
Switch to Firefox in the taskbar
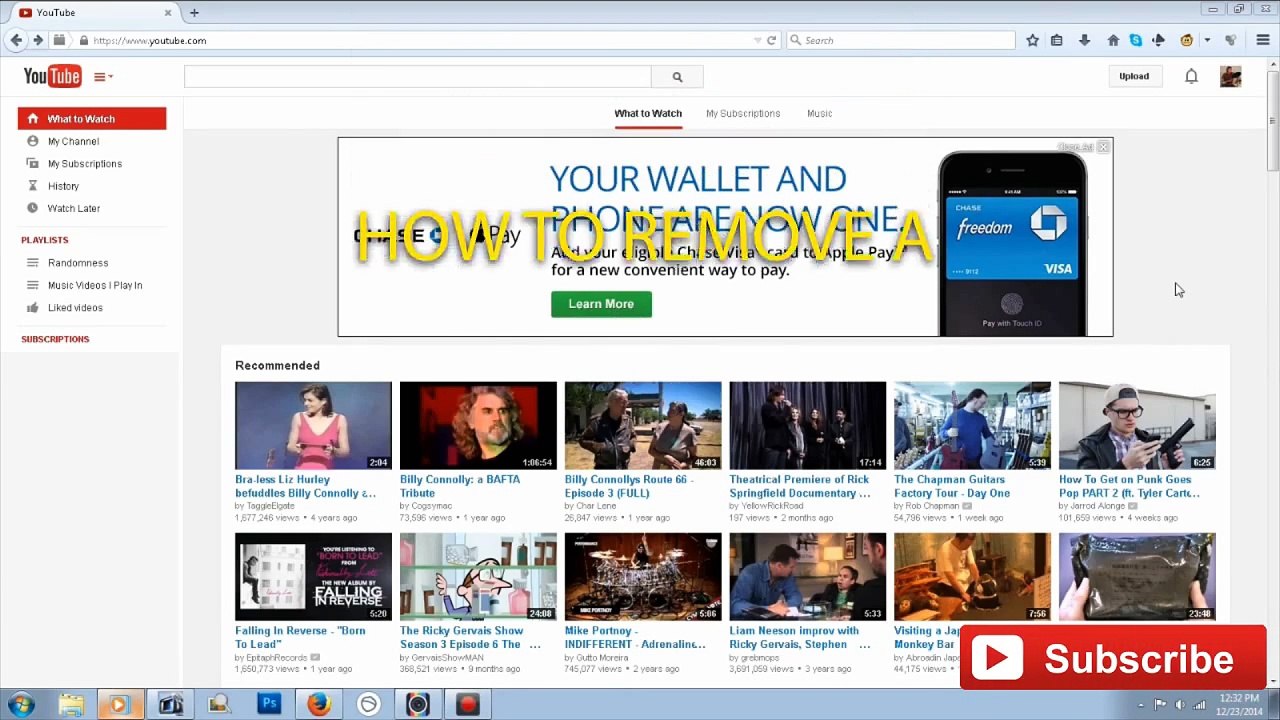click(319, 705)
